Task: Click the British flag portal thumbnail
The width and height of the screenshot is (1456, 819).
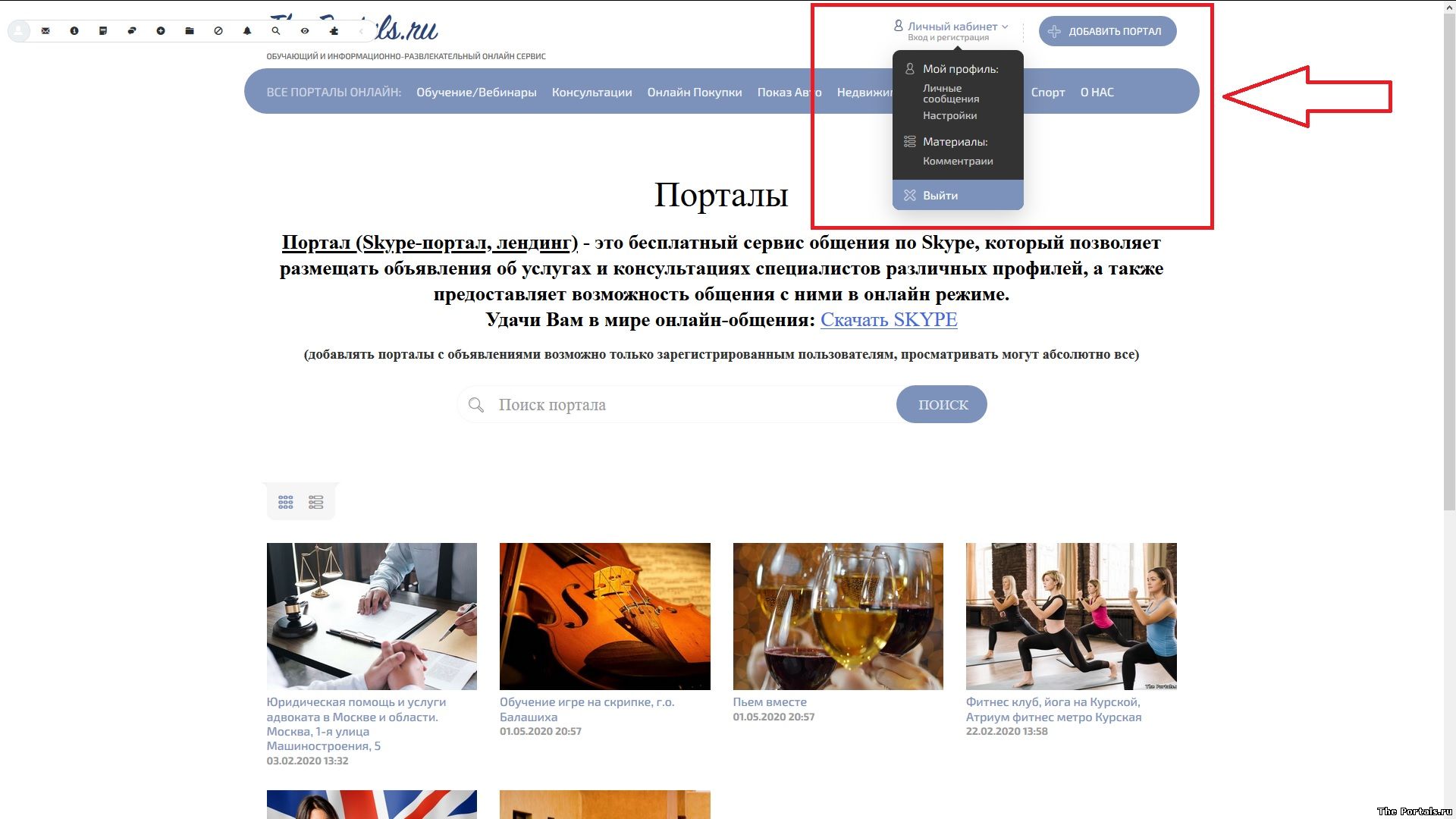Action: 372,805
